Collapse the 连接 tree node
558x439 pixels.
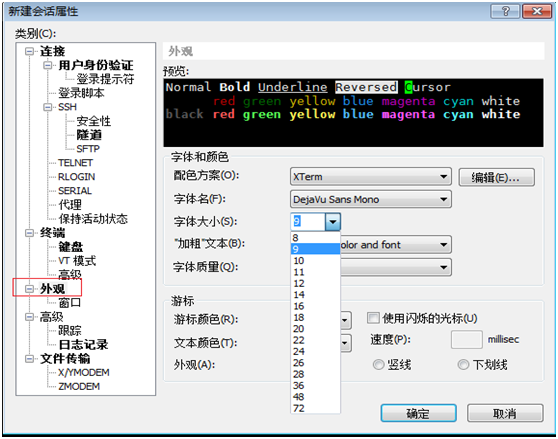point(29,52)
